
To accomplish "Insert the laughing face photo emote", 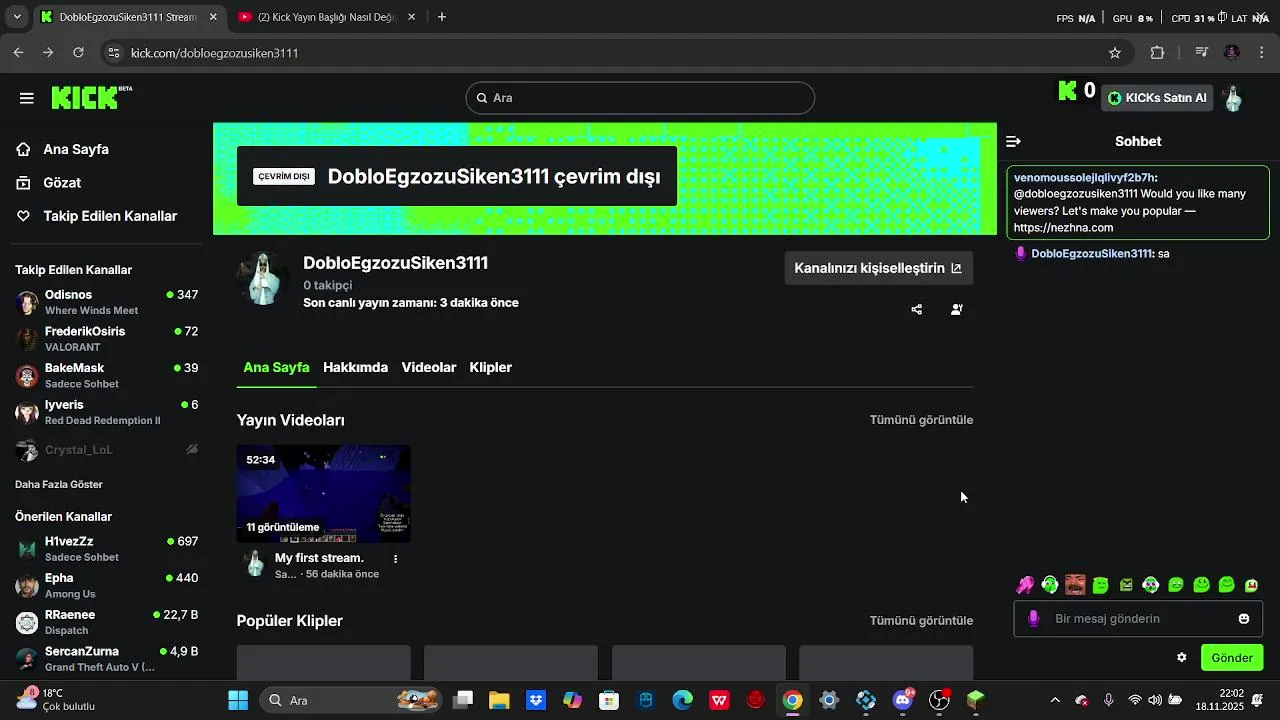I will pos(1075,585).
